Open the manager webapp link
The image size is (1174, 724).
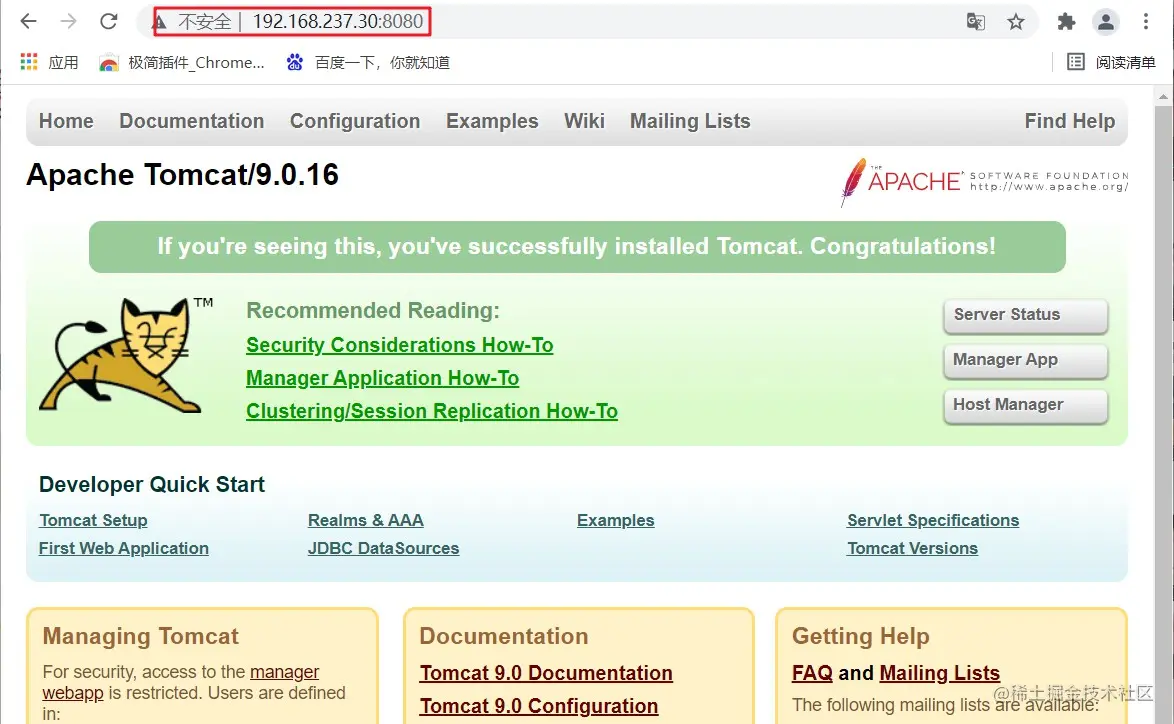pos(285,672)
